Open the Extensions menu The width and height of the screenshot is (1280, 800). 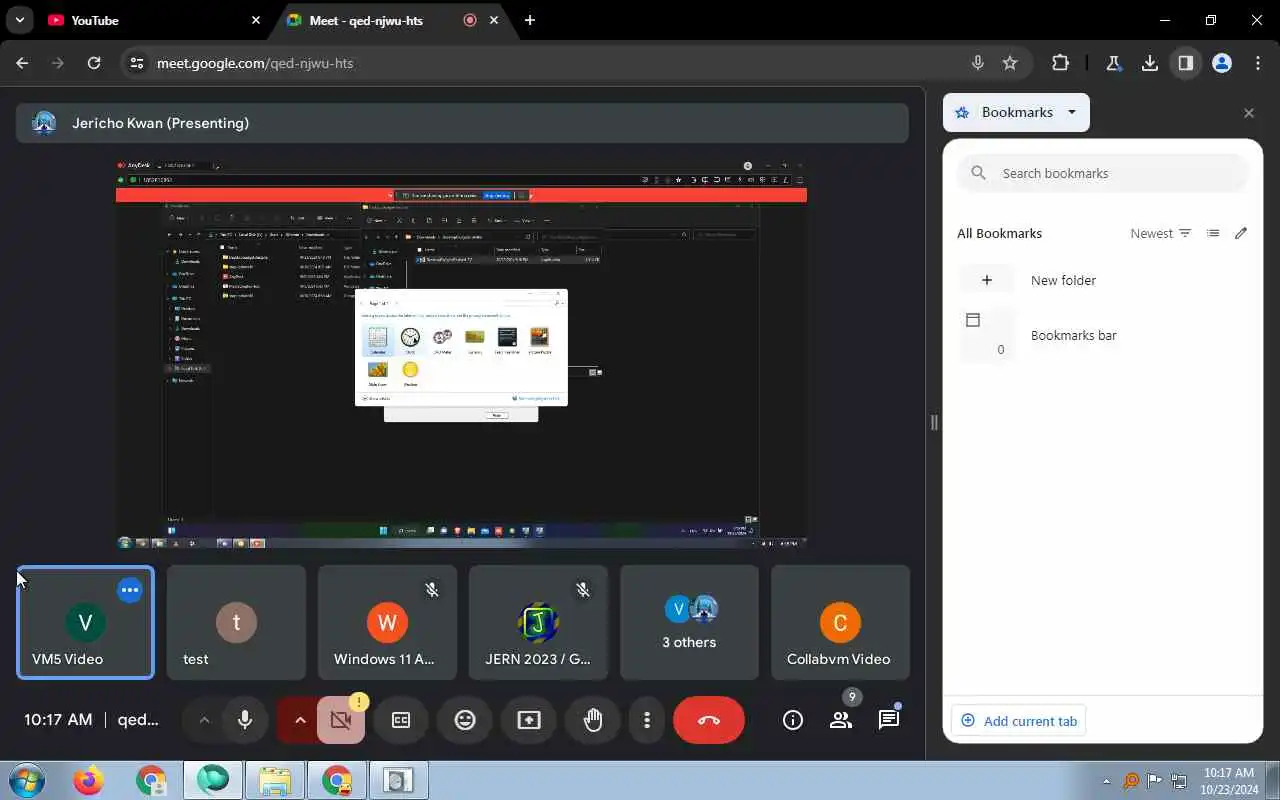(1061, 63)
